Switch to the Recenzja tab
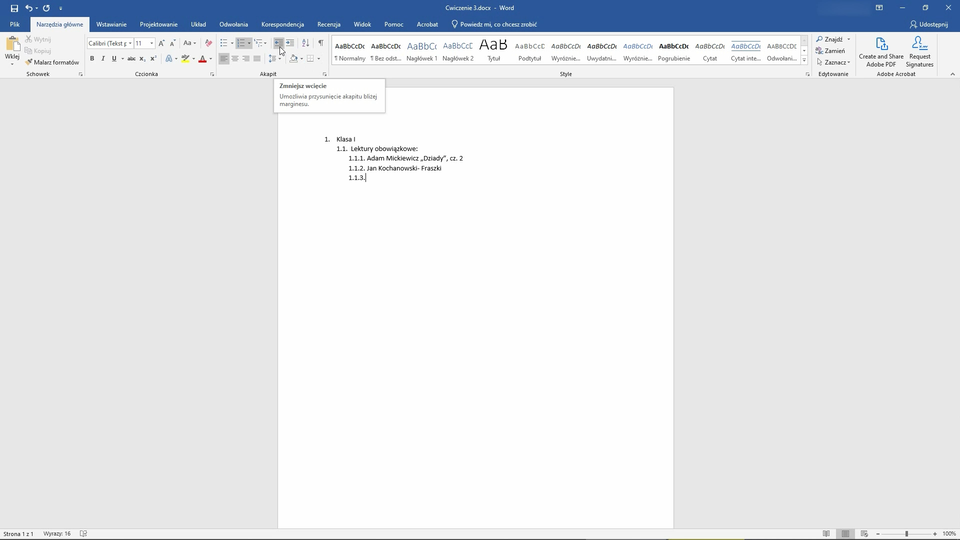The image size is (960, 540). pyautogui.click(x=328, y=24)
